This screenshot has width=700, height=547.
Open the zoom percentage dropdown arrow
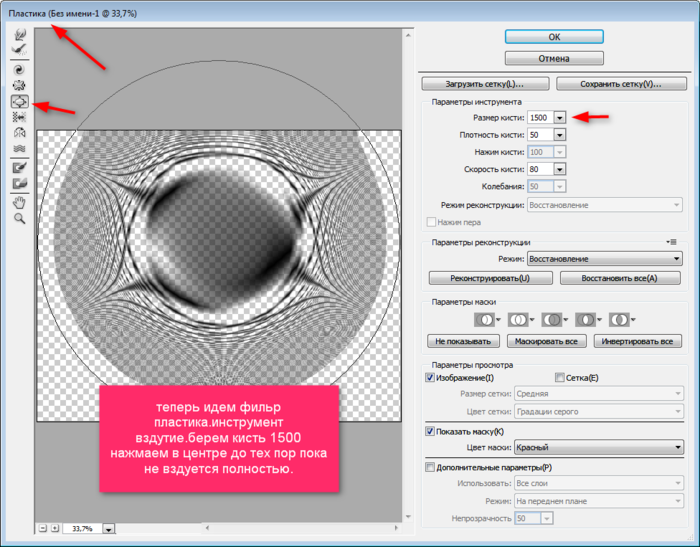[108, 529]
